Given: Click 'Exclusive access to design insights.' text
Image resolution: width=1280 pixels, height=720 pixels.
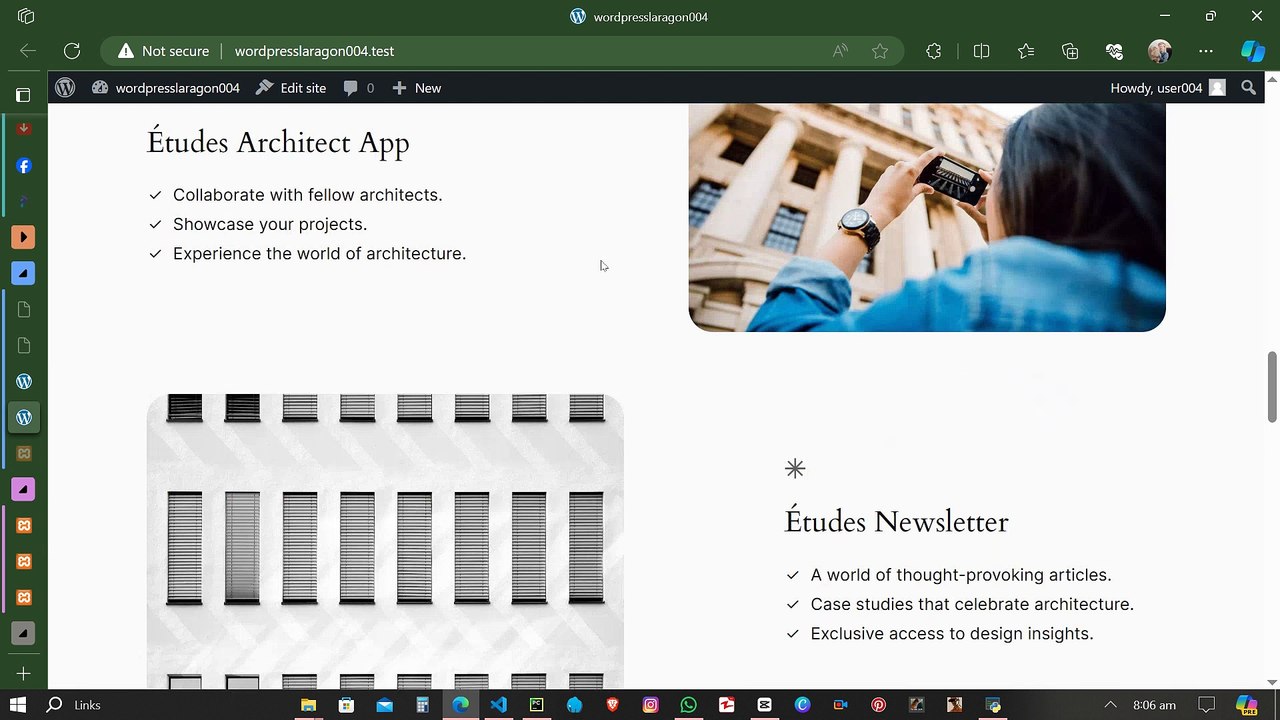Looking at the screenshot, I should click(x=952, y=633).
